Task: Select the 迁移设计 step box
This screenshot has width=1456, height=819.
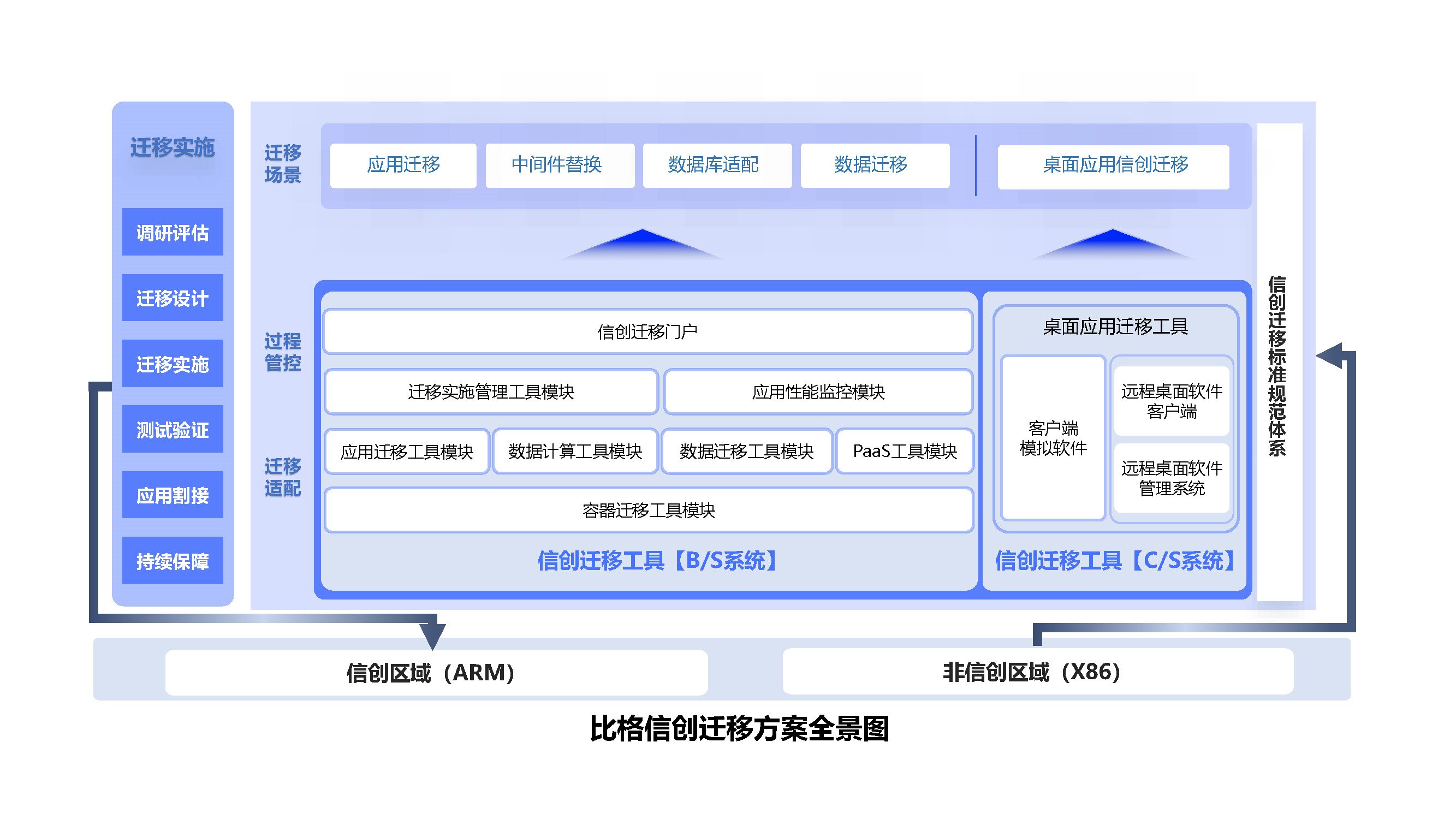Action: pyautogui.click(x=173, y=298)
